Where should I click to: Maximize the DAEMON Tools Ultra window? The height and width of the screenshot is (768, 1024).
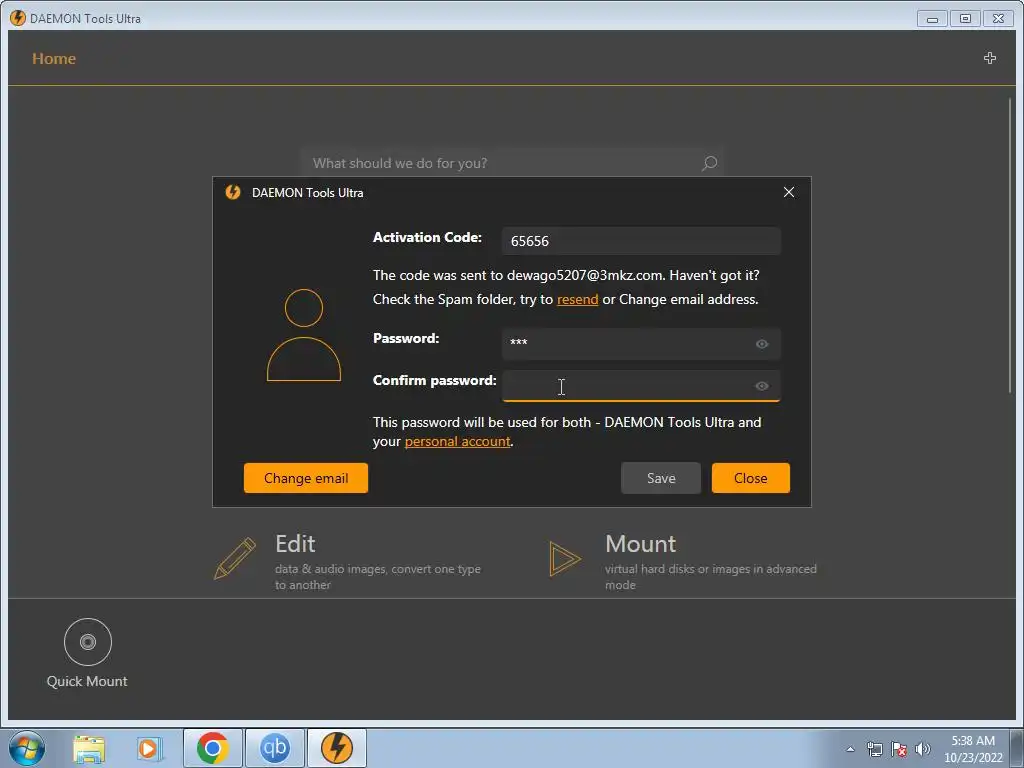tap(965, 19)
